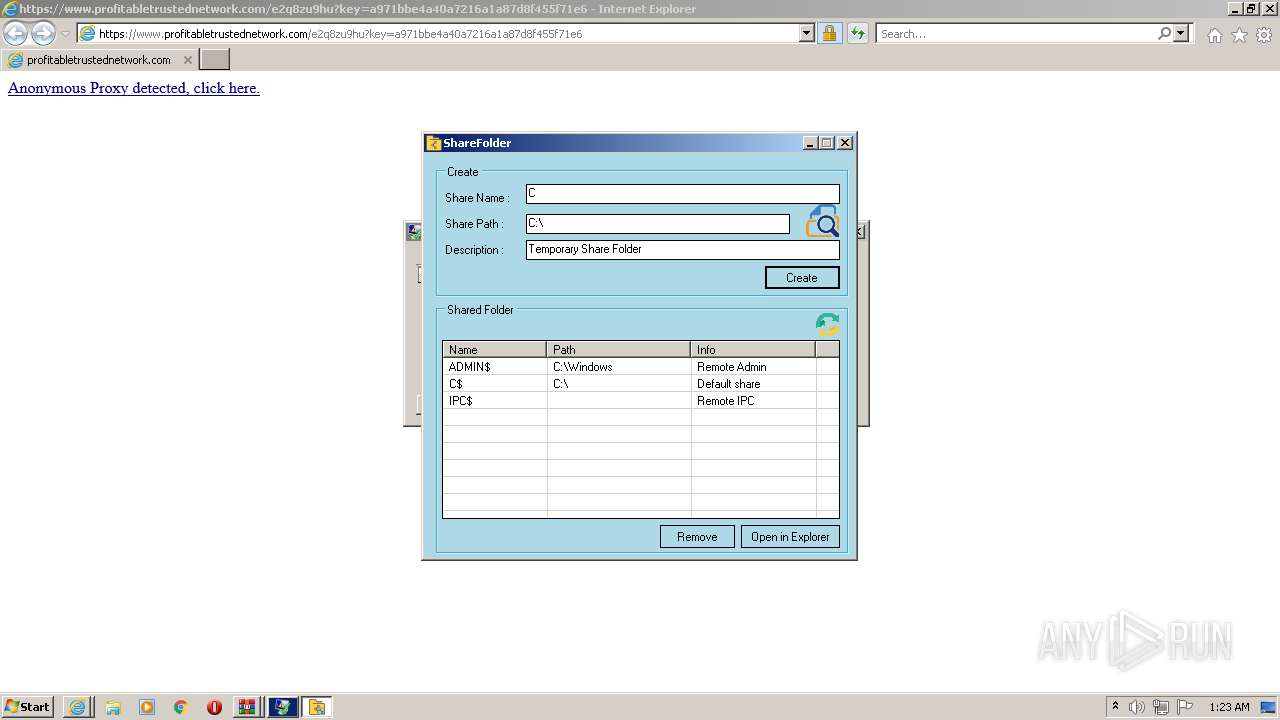The height and width of the screenshot is (720, 1280).
Task: Open the Action Center flag icon
Action: click(x=1185, y=707)
